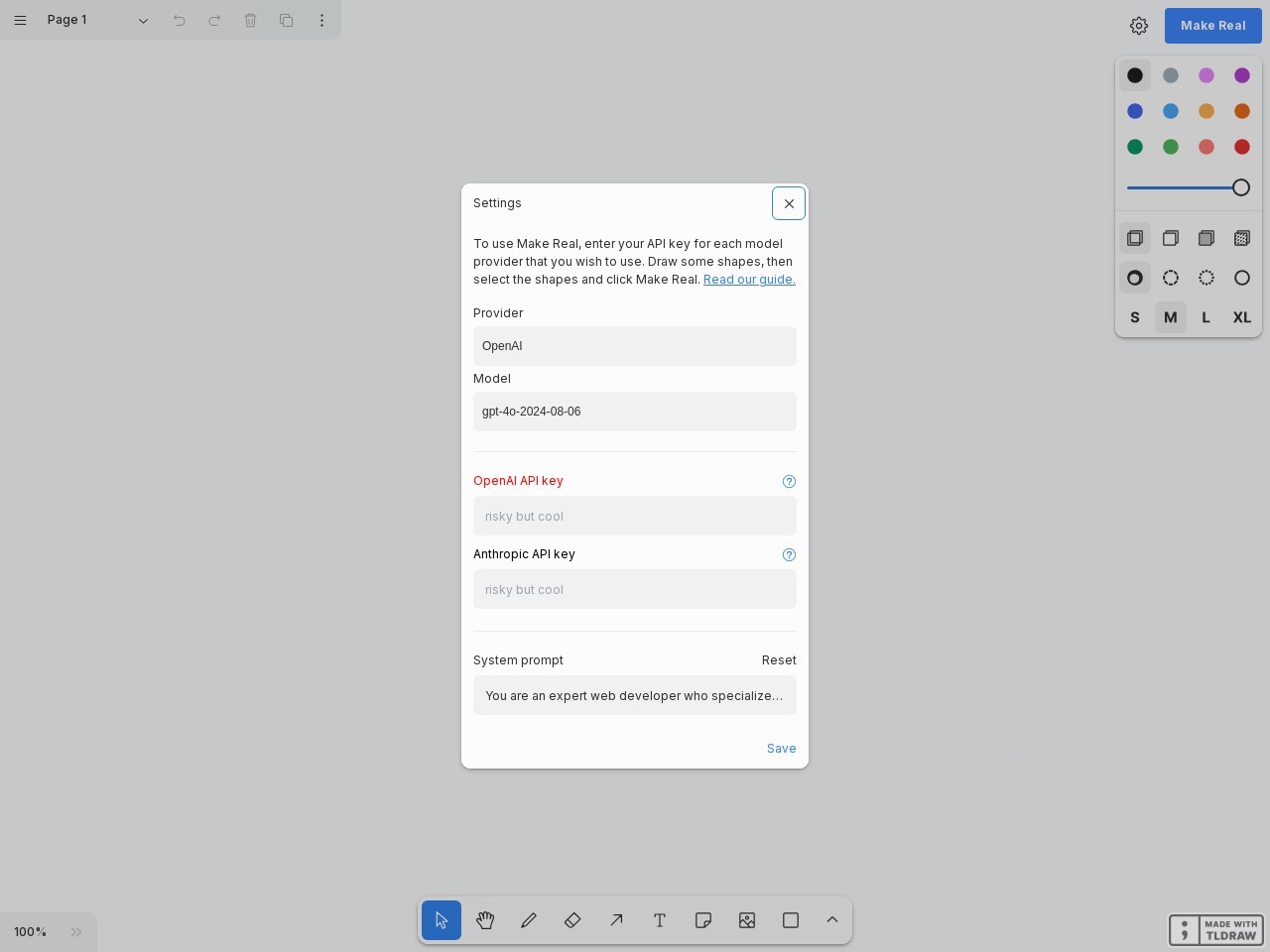Choose the red color swatch

(1242, 147)
